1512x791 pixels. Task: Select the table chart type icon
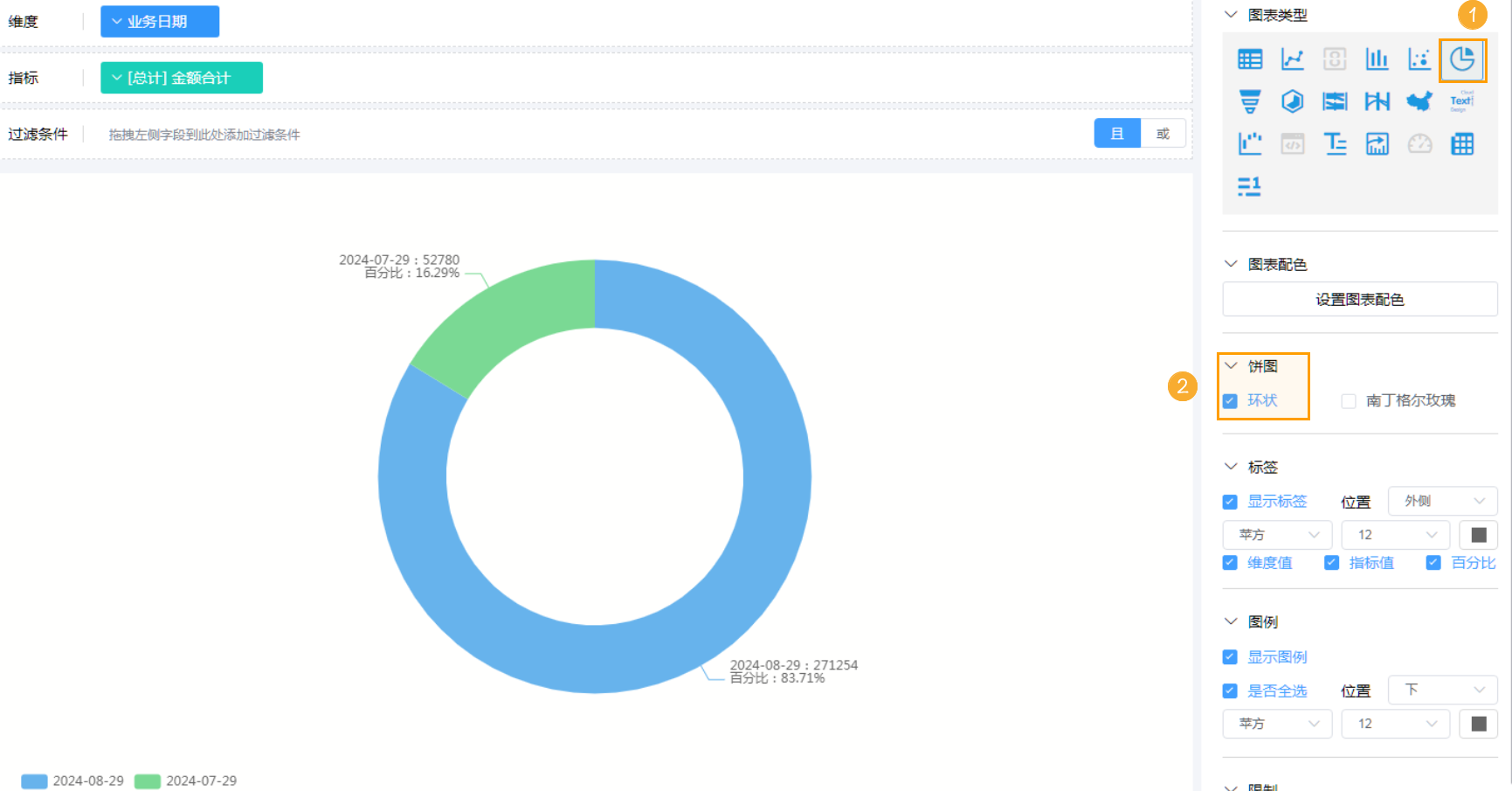[x=1249, y=59]
